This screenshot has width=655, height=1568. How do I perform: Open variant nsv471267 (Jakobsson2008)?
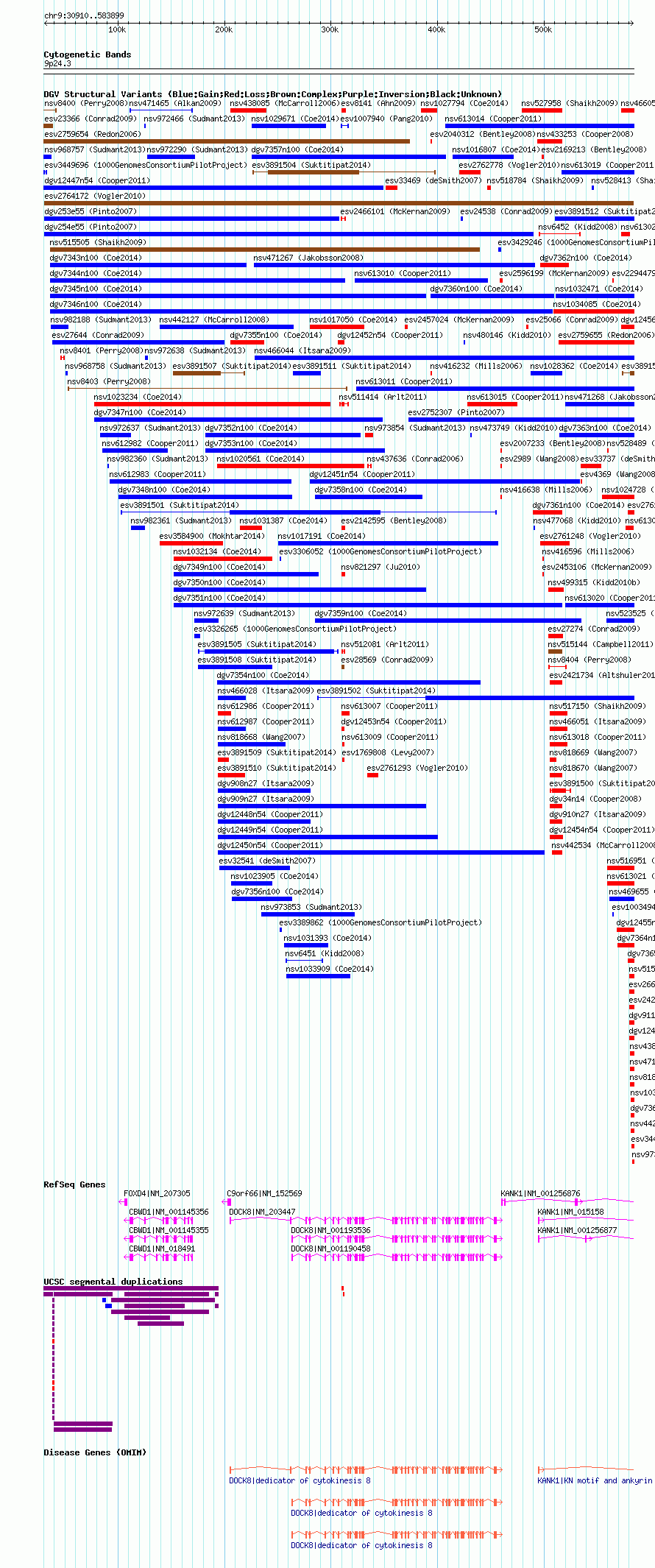point(308,258)
